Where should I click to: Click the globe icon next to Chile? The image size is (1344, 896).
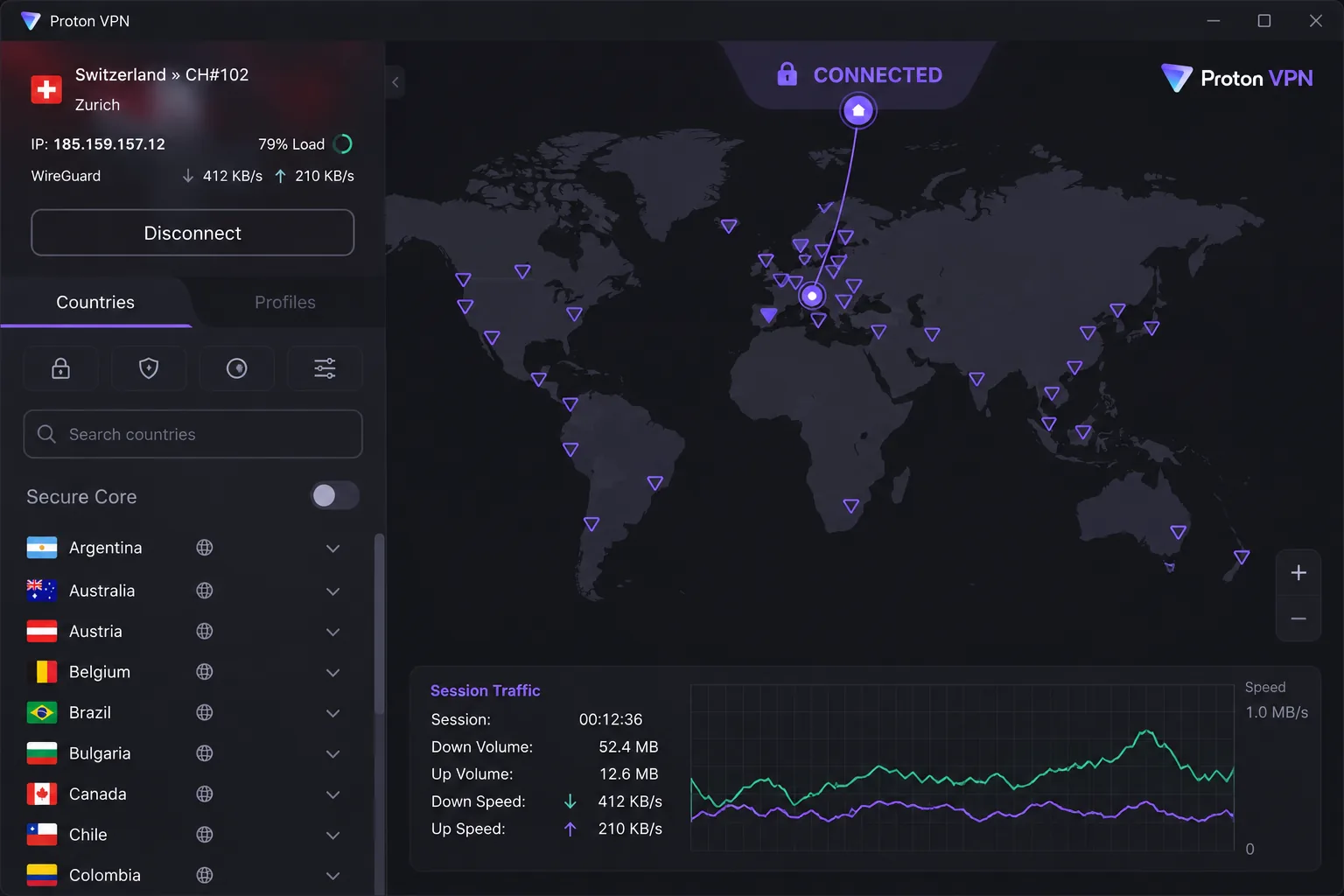coord(205,835)
